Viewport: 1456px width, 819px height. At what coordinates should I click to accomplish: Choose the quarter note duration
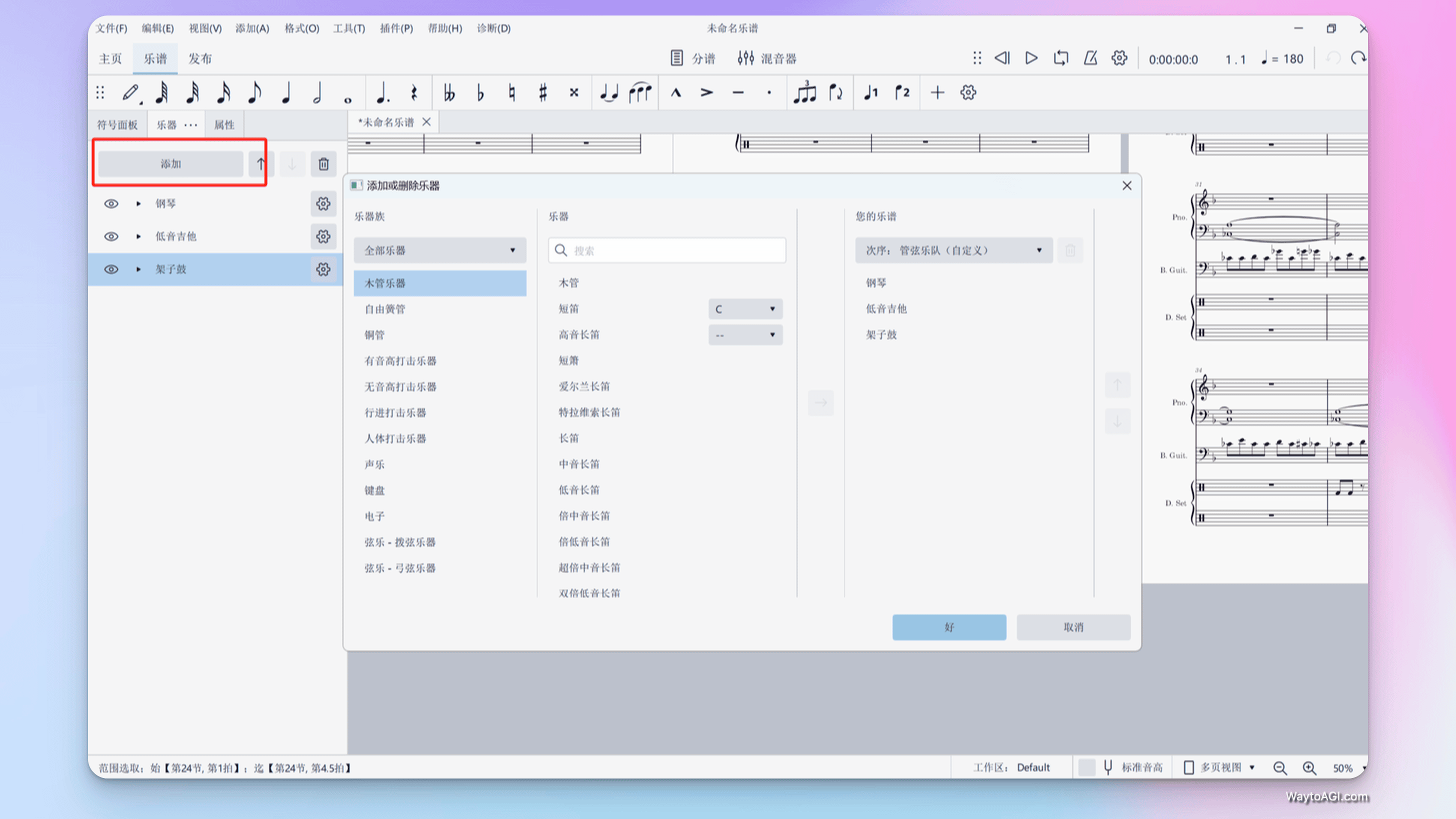click(286, 92)
